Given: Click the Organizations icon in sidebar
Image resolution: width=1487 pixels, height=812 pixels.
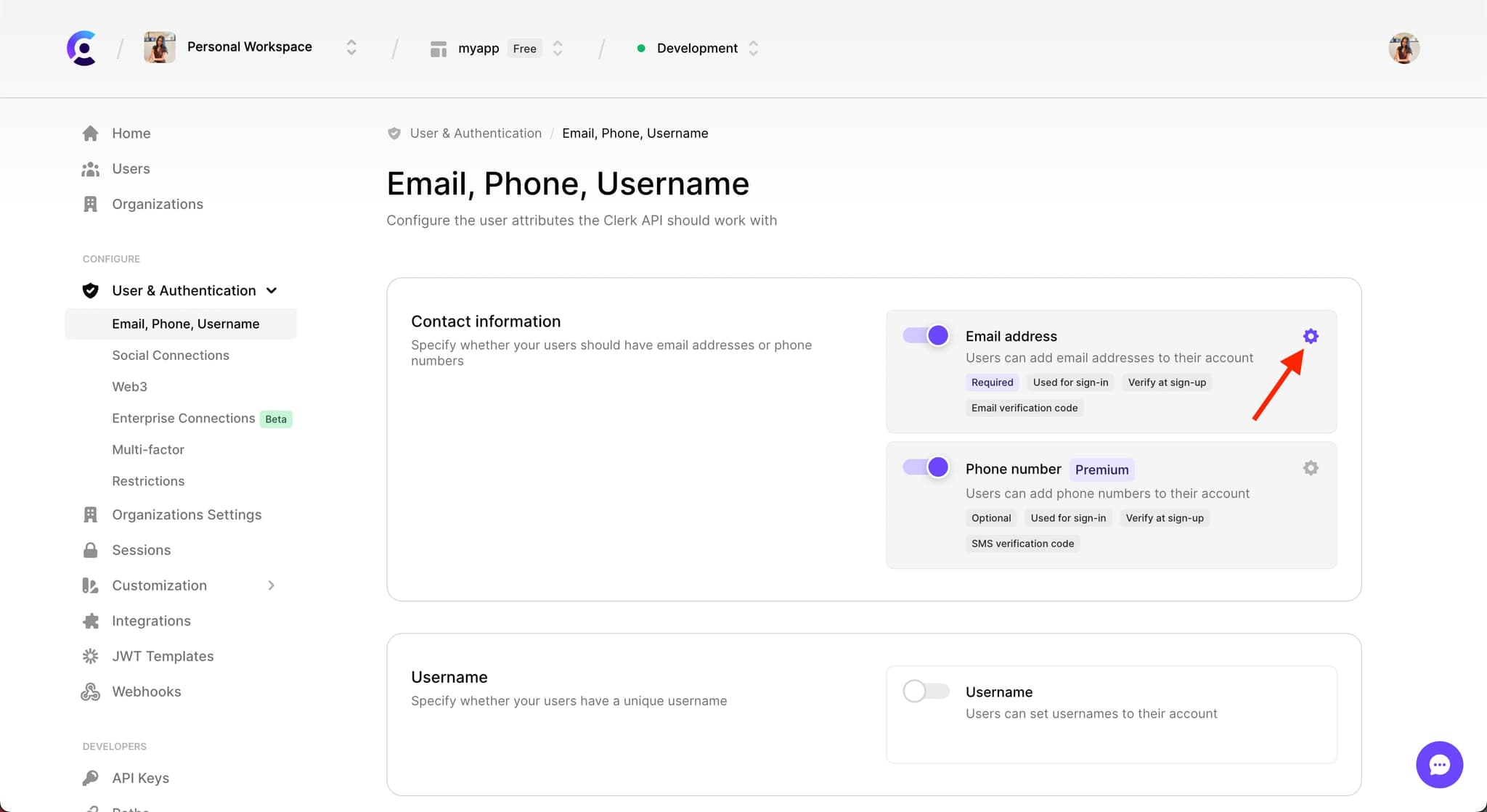Looking at the screenshot, I should coord(91,204).
